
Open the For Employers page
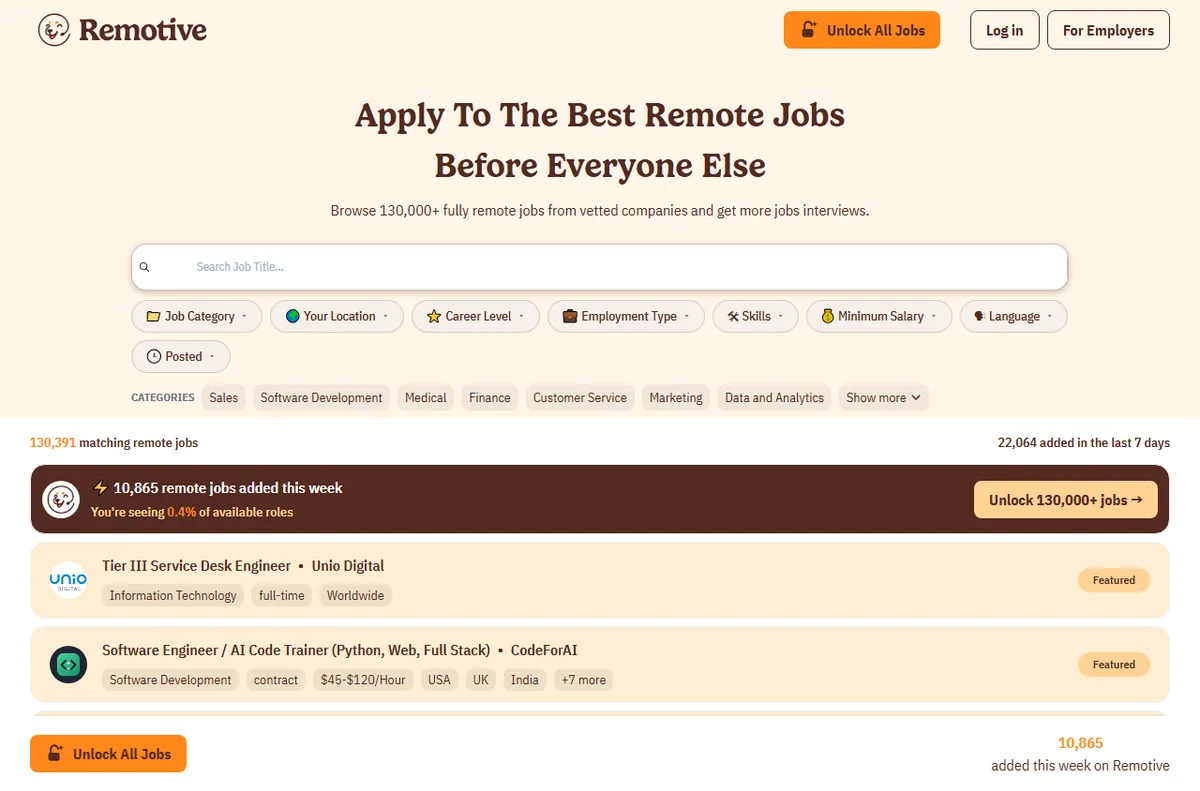[1108, 30]
